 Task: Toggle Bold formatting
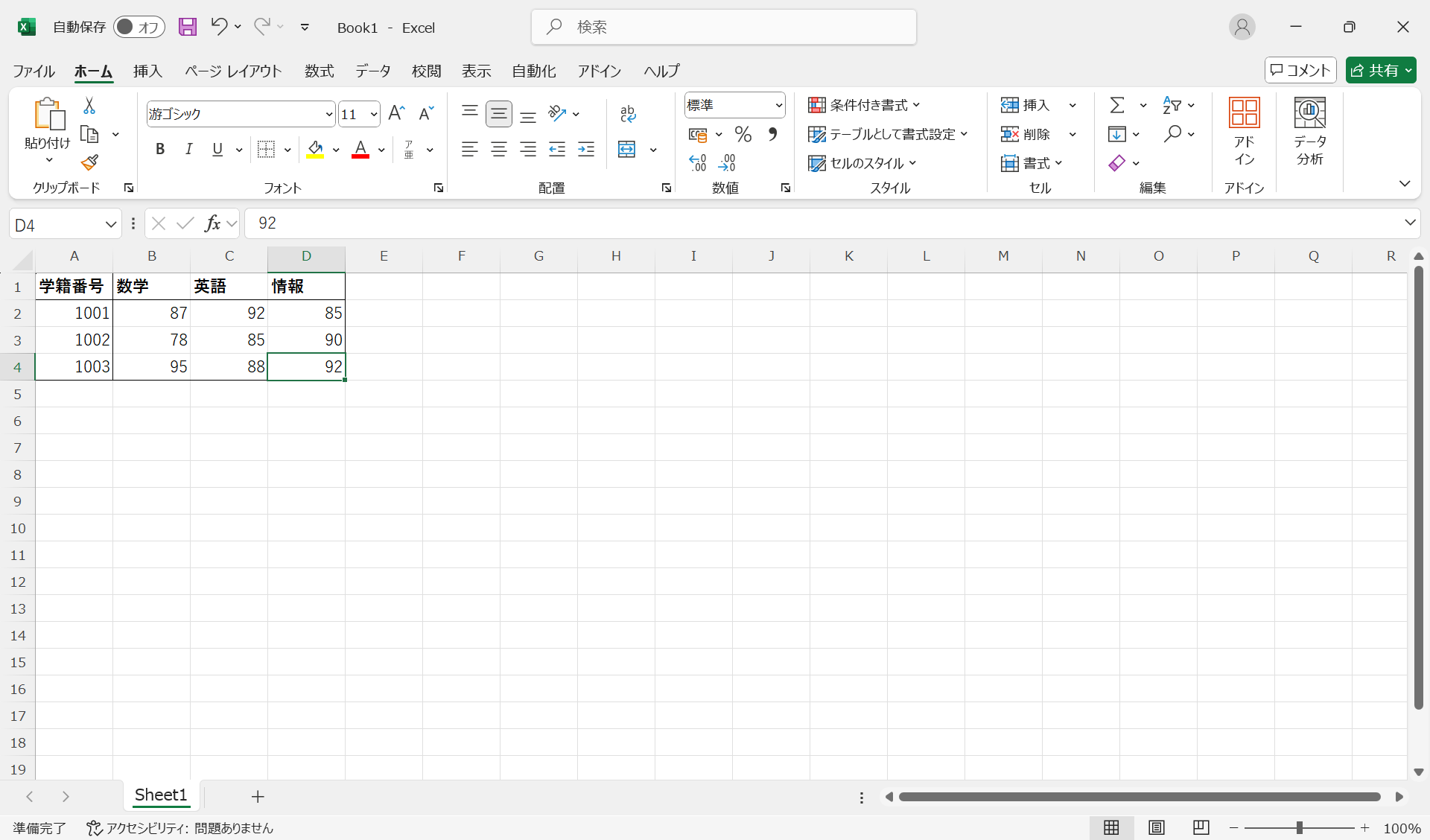pos(159,150)
